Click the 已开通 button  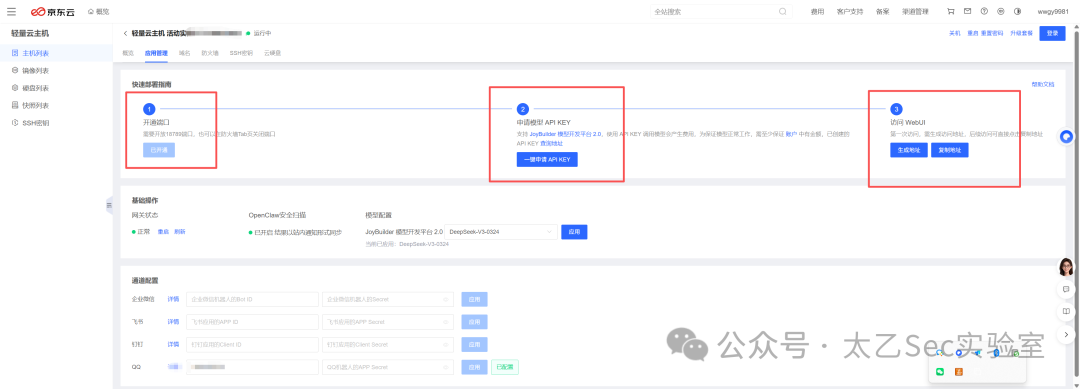coord(159,150)
